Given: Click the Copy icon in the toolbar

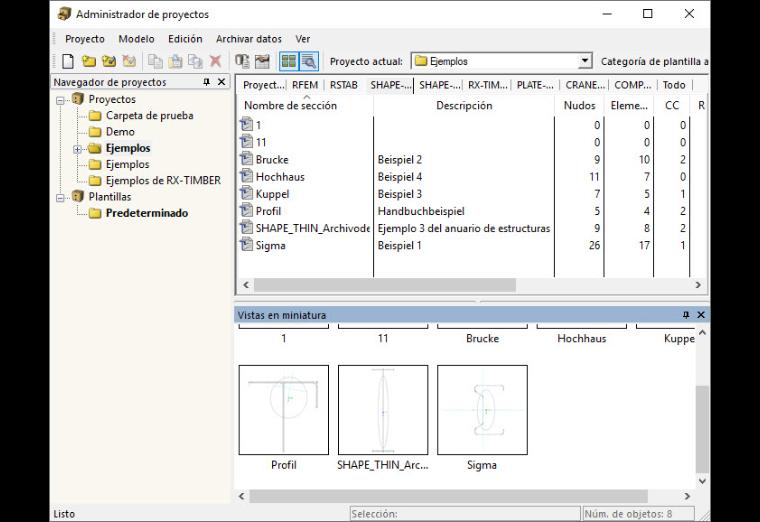Looking at the screenshot, I should click(155, 62).
